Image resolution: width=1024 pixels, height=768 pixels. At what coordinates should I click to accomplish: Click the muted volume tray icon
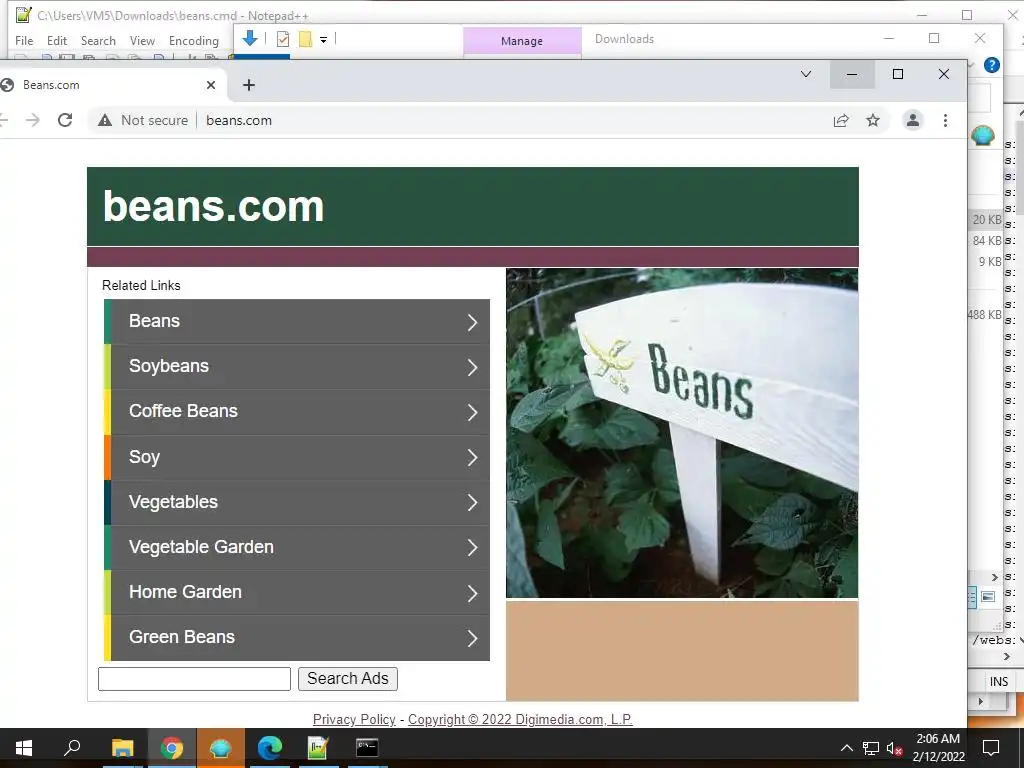point(895,748)
